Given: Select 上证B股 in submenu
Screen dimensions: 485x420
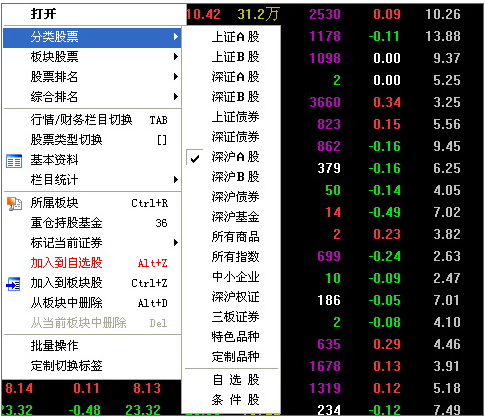Looking at the screenshot, I should [x=231, y=57].
